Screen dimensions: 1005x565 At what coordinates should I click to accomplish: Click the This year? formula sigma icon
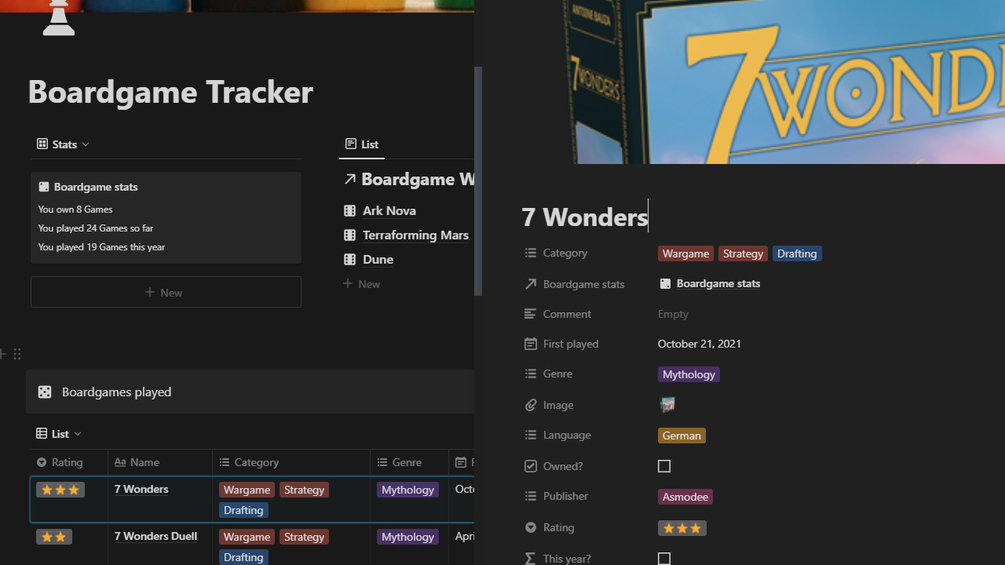click(x=530, y=559)
